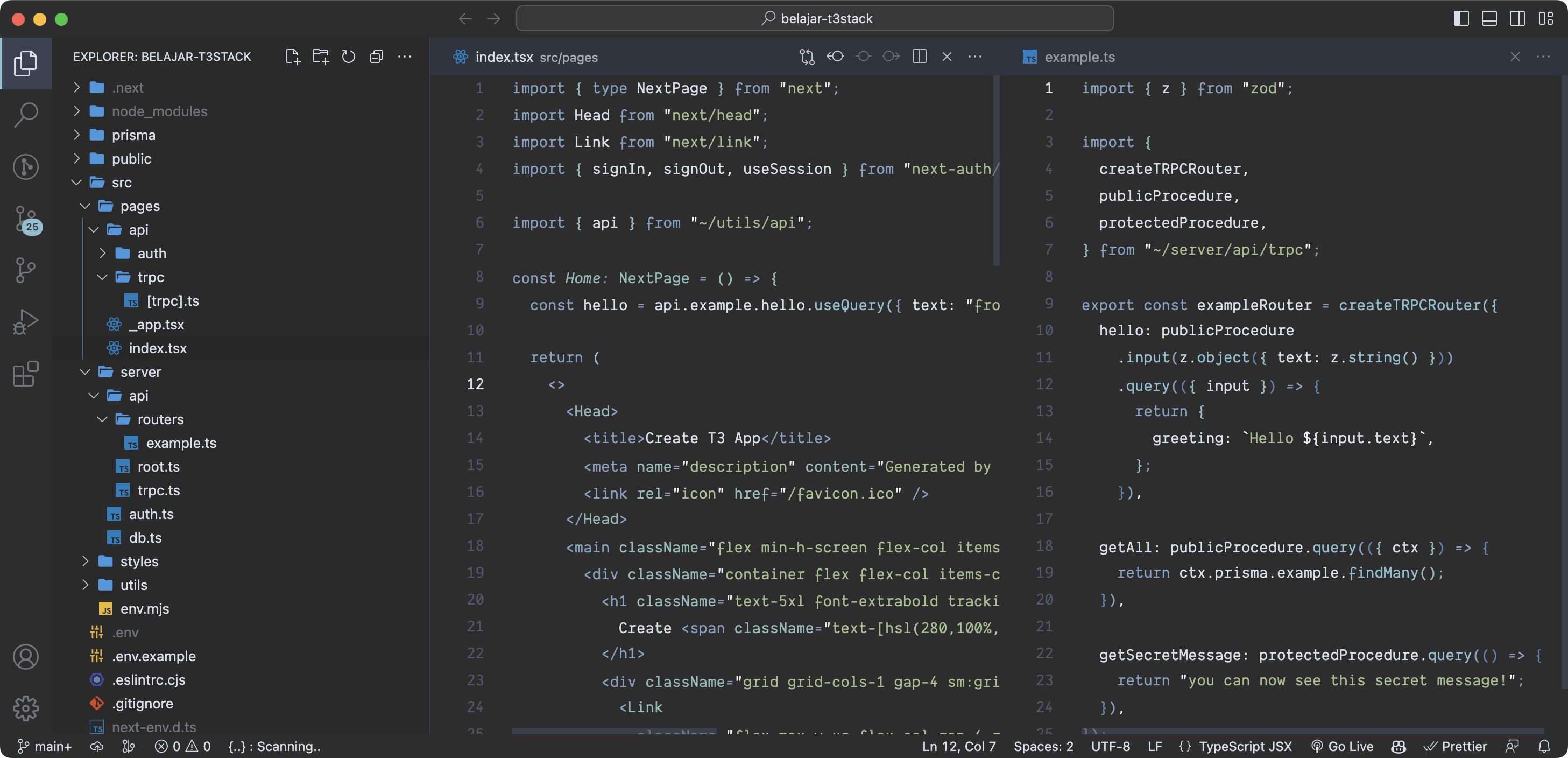Open more actions for example.ts editor group
The width and height of the screenshot is (1568, 758).
[x=1543, y=57]
